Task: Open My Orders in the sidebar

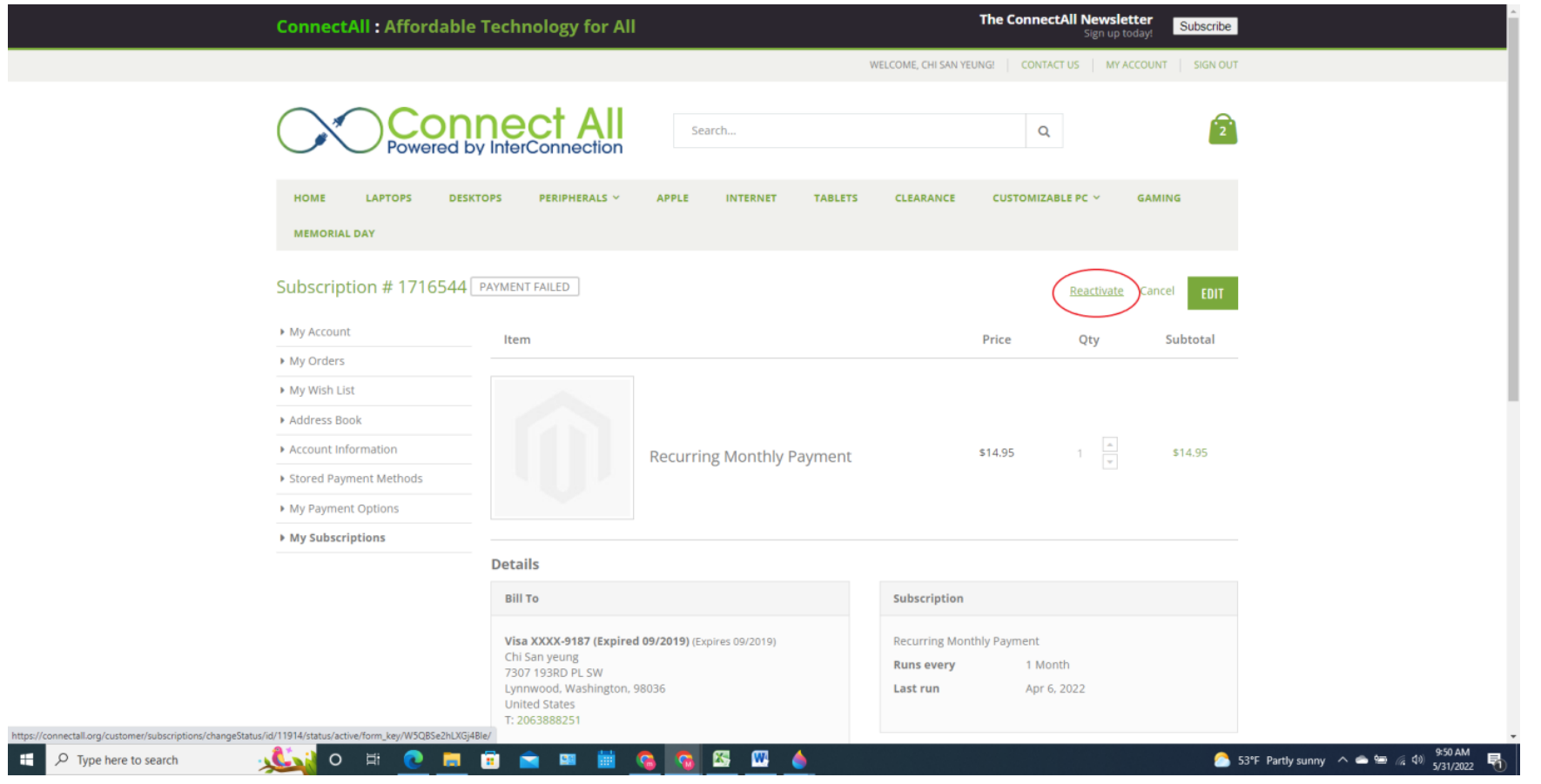Action: click(317, 361)
